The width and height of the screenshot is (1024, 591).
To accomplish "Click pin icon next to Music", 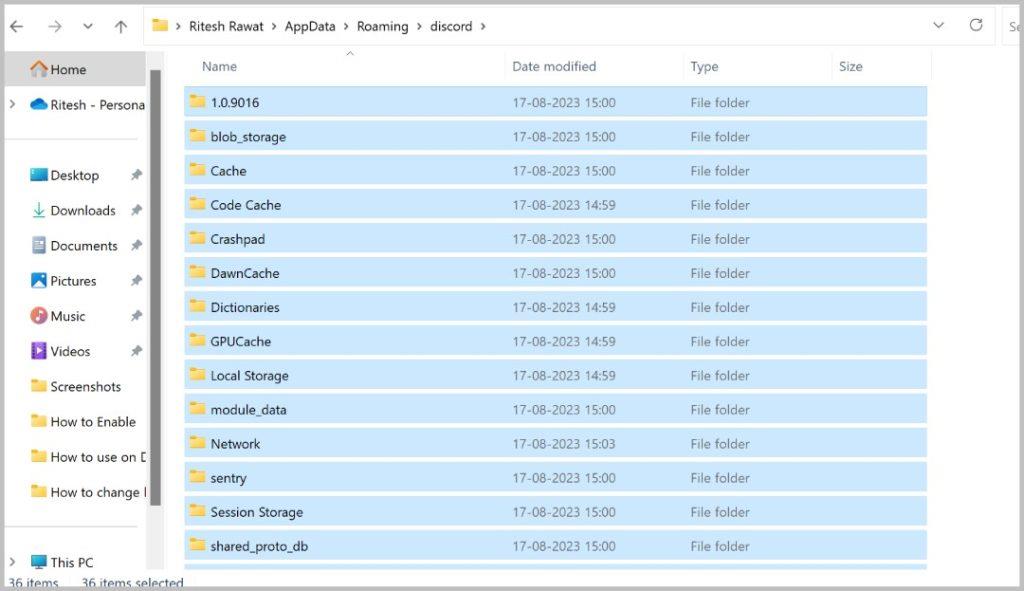I will [x=136, y=316].
